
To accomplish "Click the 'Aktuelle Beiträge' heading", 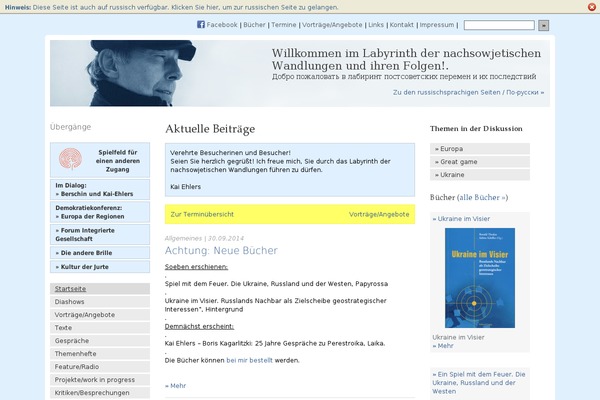I will click(210, 129).
